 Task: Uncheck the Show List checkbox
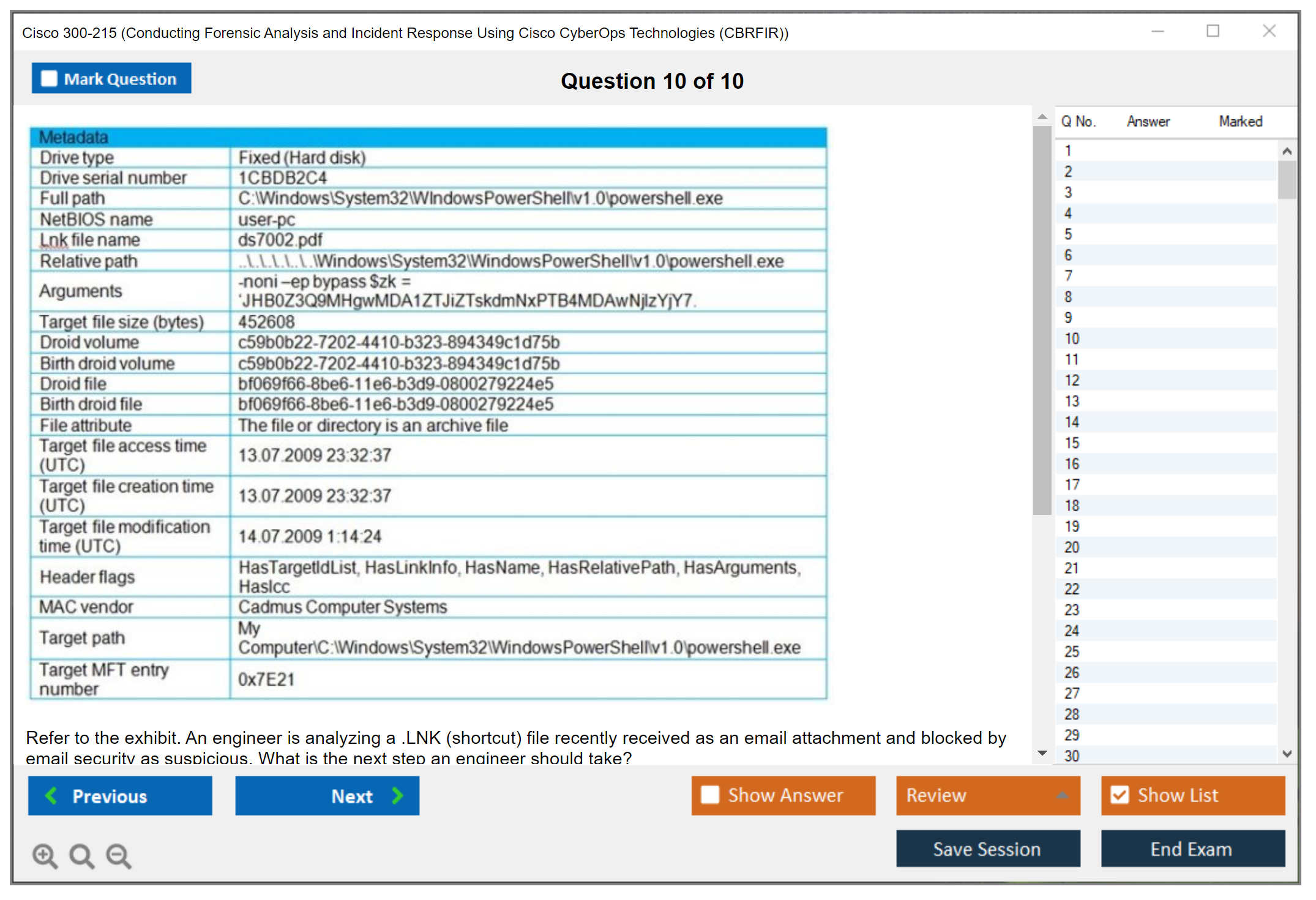[1120, 795]
